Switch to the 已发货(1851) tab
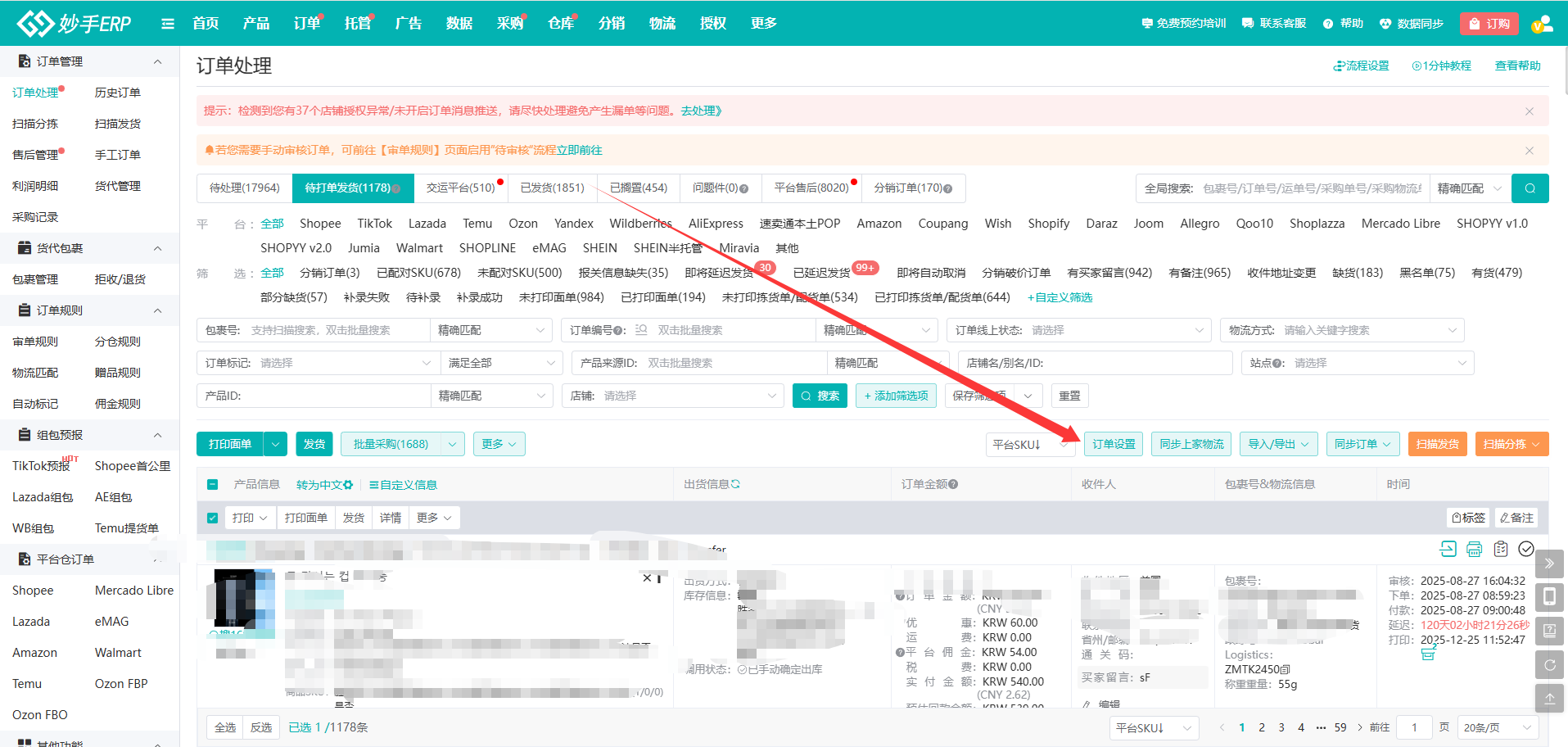 coord(553,188)
